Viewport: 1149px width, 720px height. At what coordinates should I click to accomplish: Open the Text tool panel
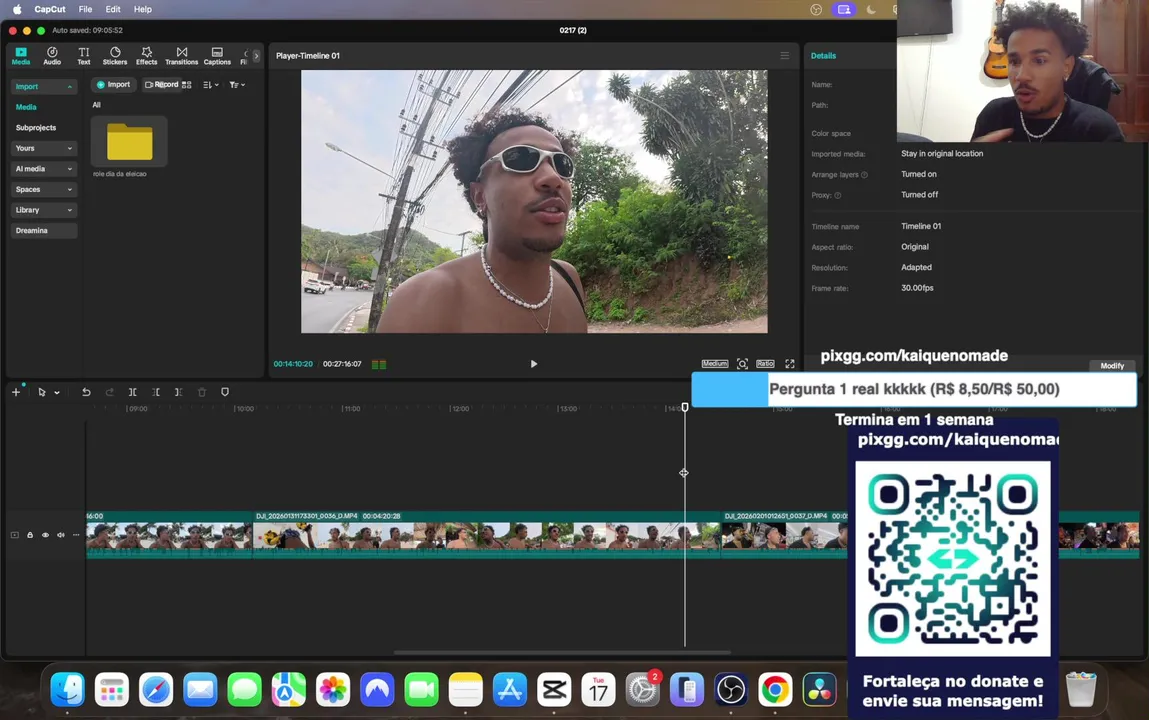point(84,56)
